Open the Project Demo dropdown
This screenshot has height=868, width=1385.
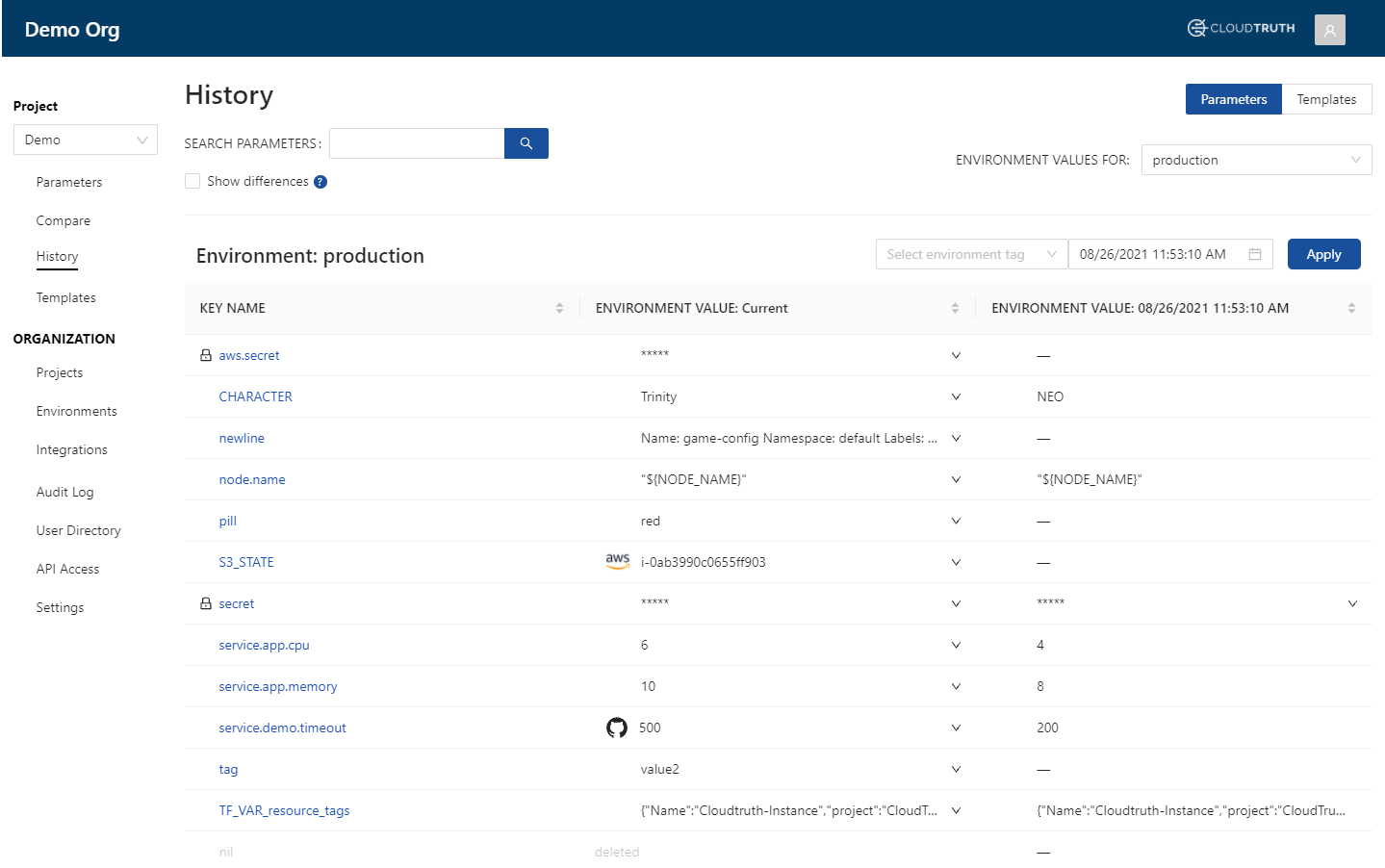(86, 140)
